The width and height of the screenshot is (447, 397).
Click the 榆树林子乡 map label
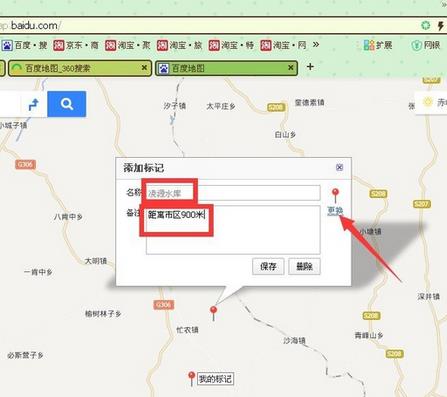click(x=103, y=314)
